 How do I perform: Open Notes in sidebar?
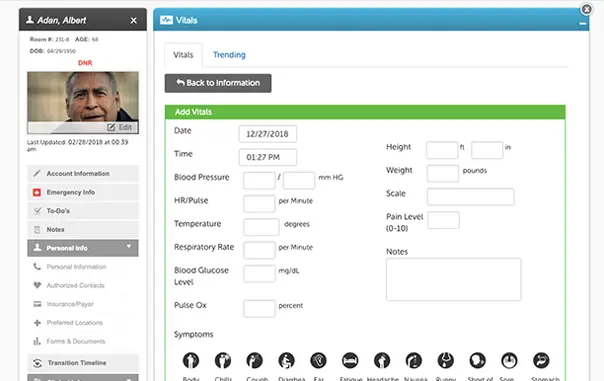point(83,230)
